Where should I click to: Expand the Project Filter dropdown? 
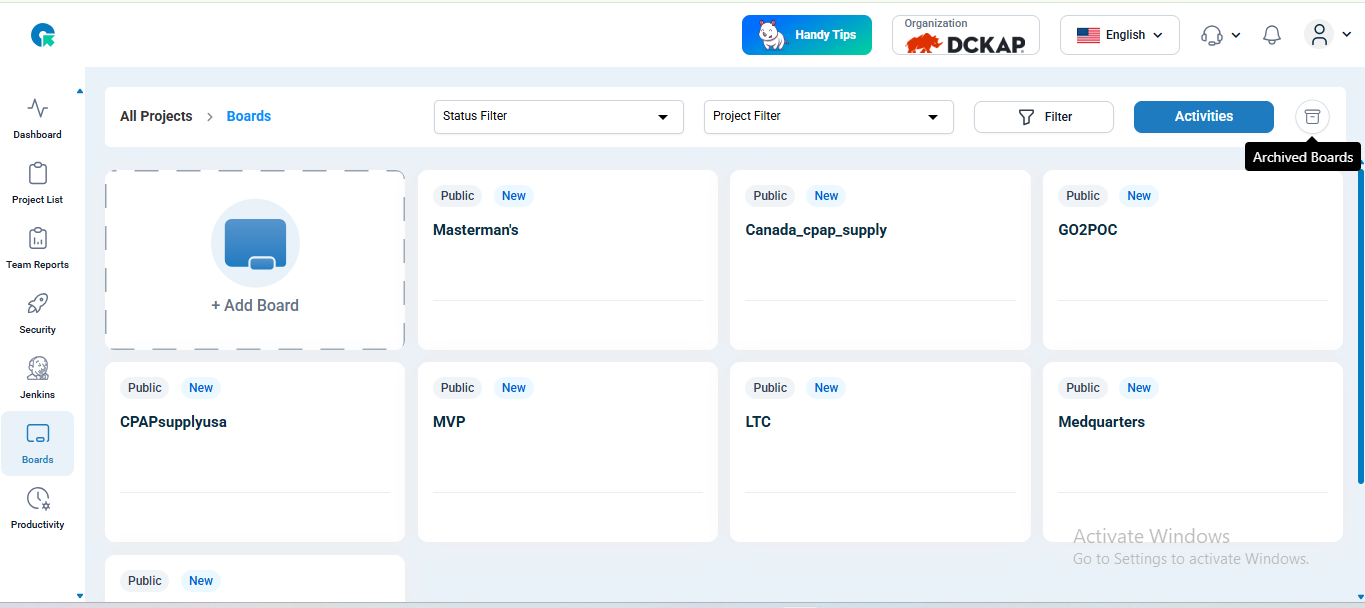coord(828,117)
